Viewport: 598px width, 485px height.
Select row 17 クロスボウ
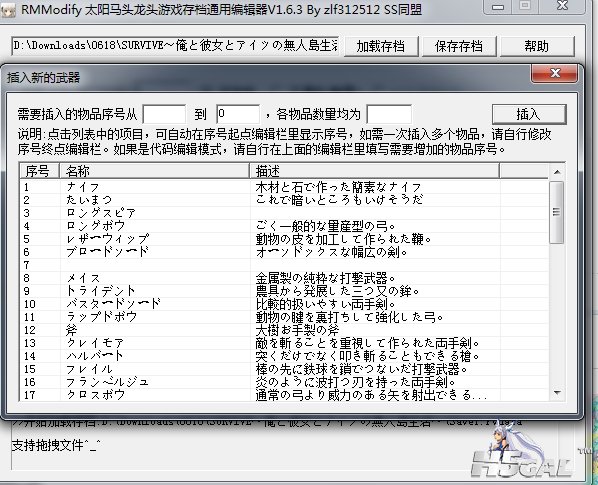click(284, 395)
